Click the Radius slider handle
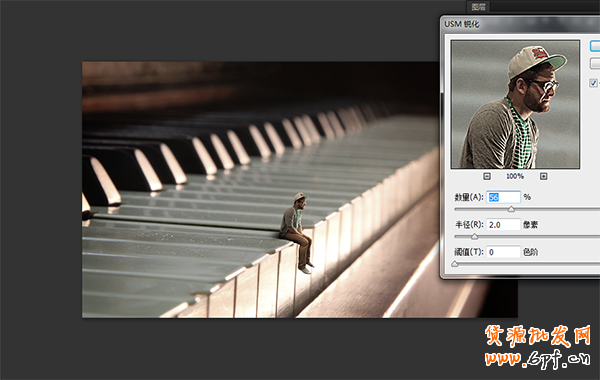 point(474,237)
